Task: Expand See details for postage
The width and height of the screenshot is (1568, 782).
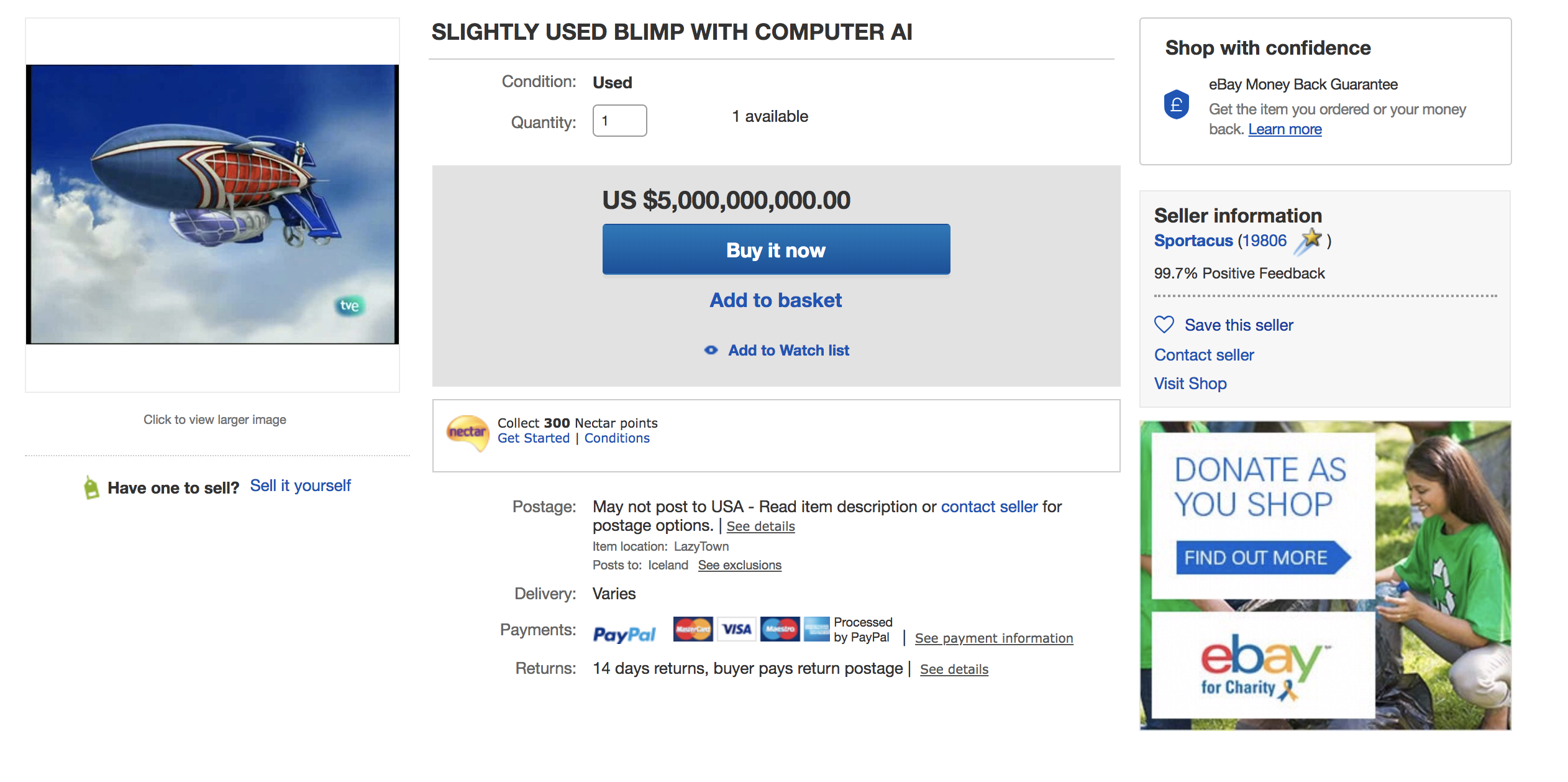Action: pos(760,527)
